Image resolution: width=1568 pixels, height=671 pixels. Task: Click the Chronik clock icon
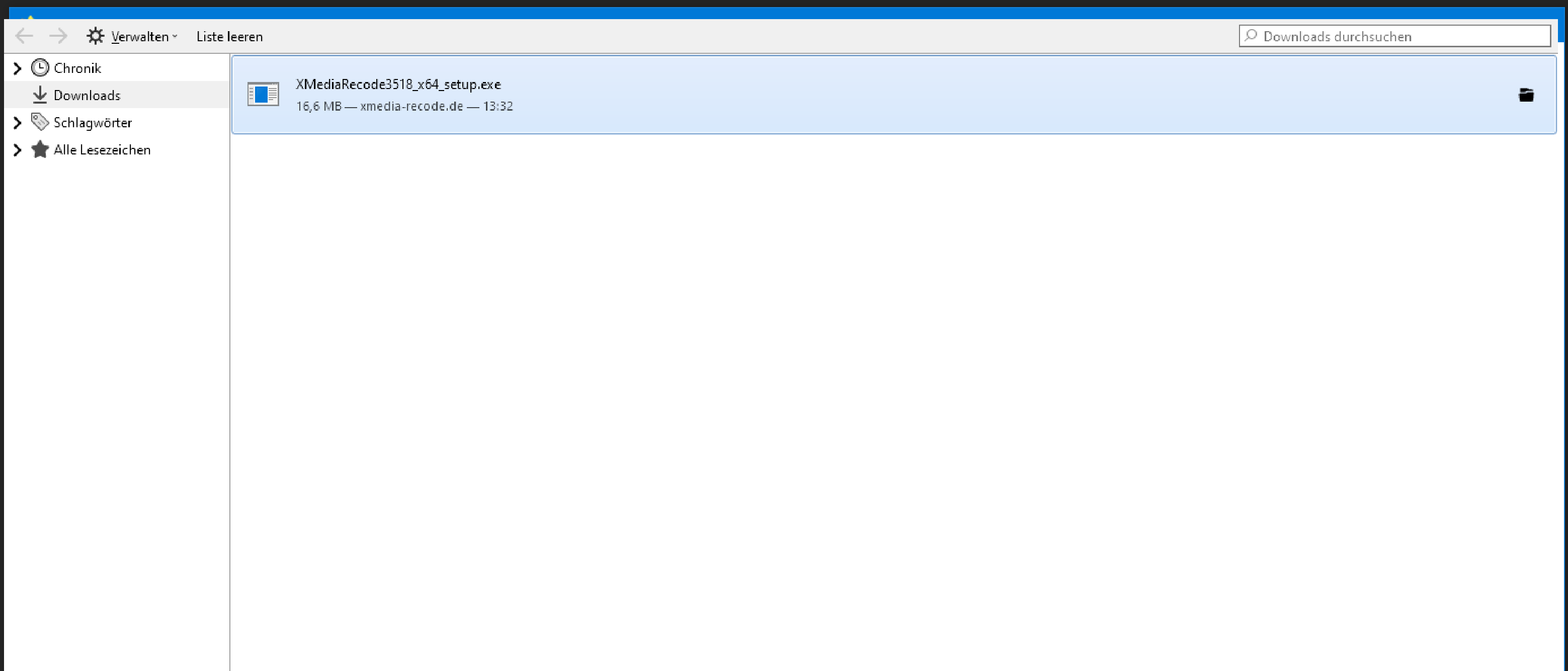(x=39, y=67)
